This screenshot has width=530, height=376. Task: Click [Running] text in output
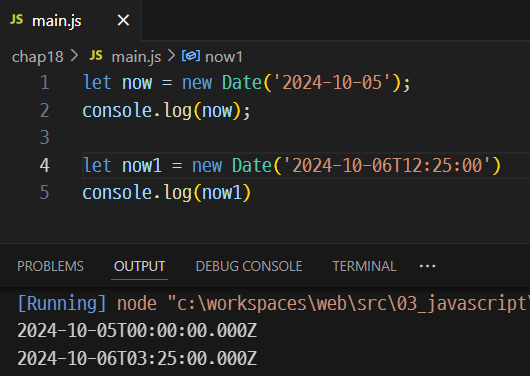coord(62,303)
